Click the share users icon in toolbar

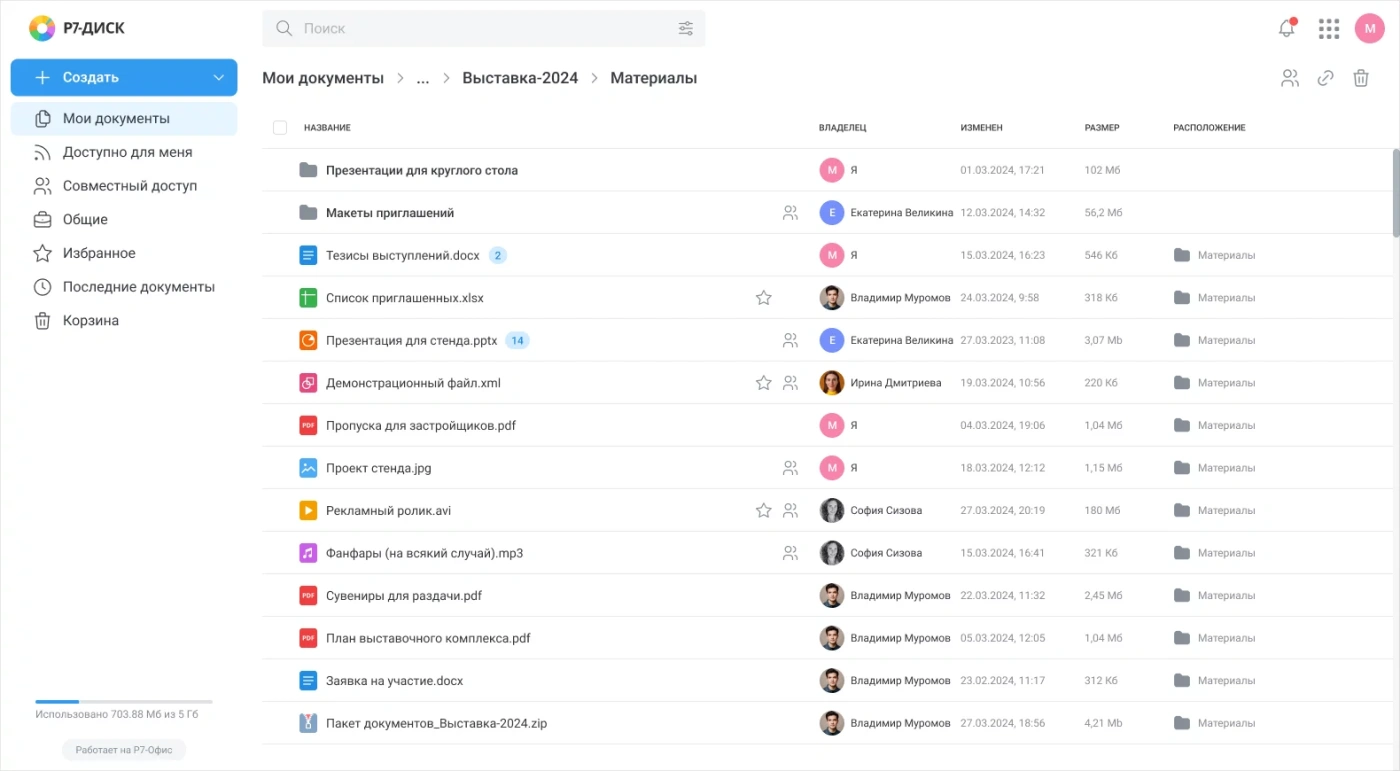(x=1290, y=78)
